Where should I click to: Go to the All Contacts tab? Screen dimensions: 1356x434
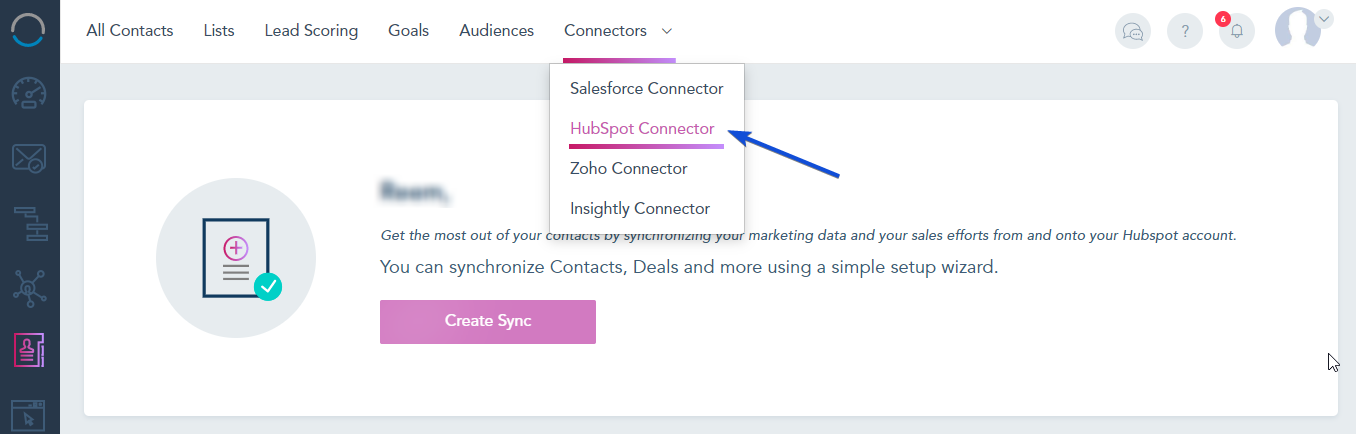coord(130,31)
